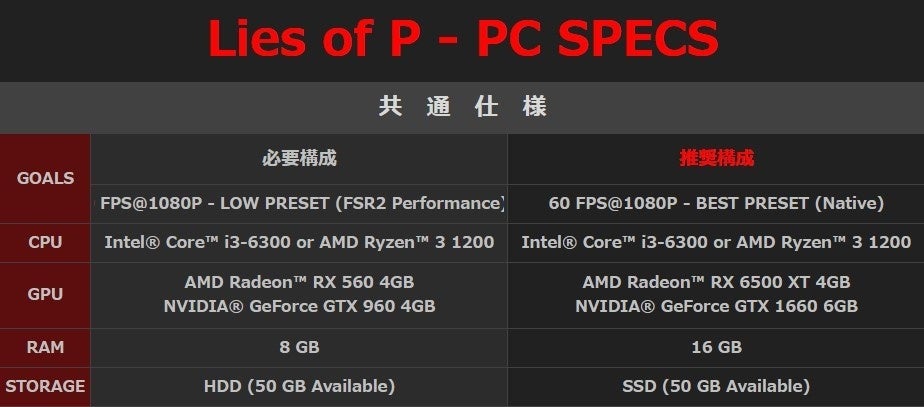Click the 共通仕様 section header
Screen dimensions: 924x407
point(462,107)
